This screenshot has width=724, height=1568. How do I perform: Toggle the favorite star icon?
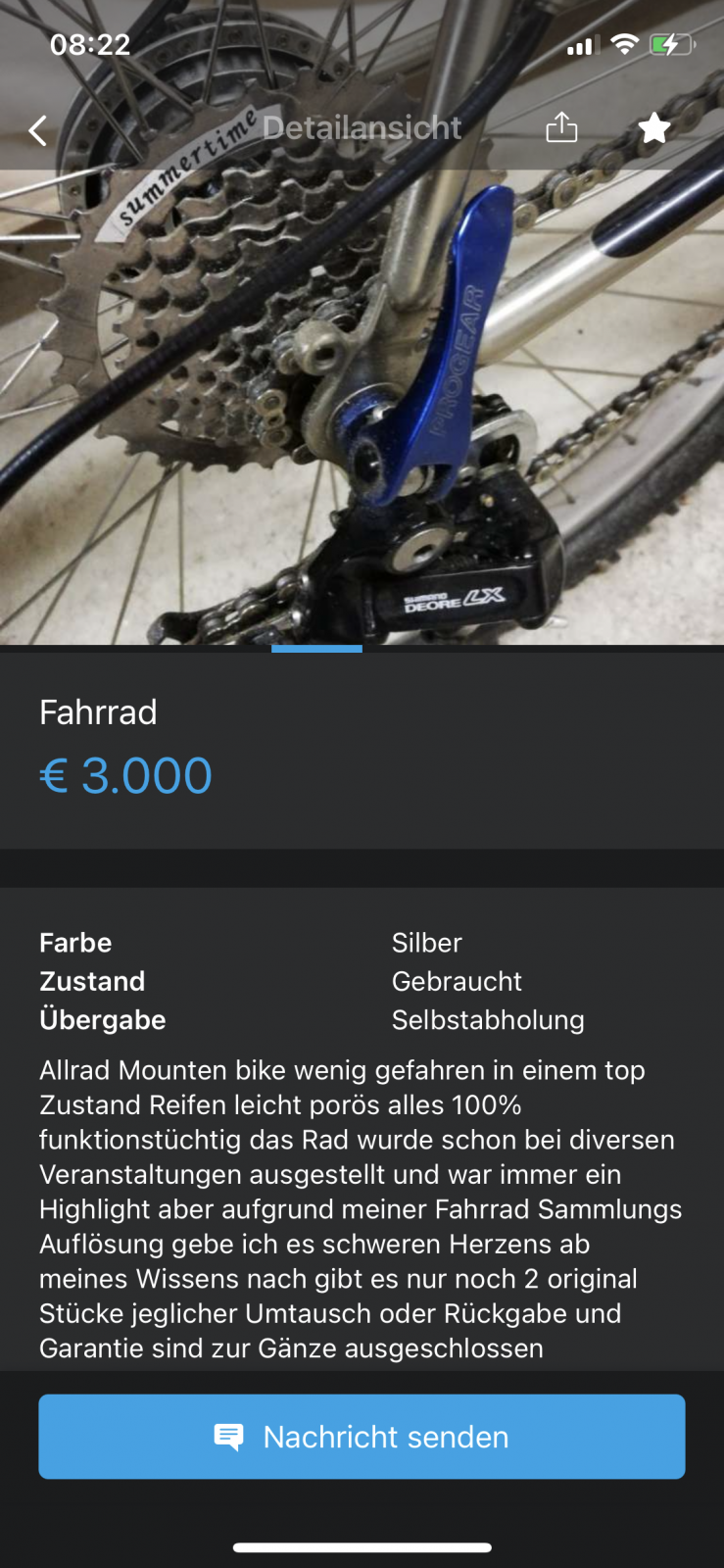[x=654, y=127]
